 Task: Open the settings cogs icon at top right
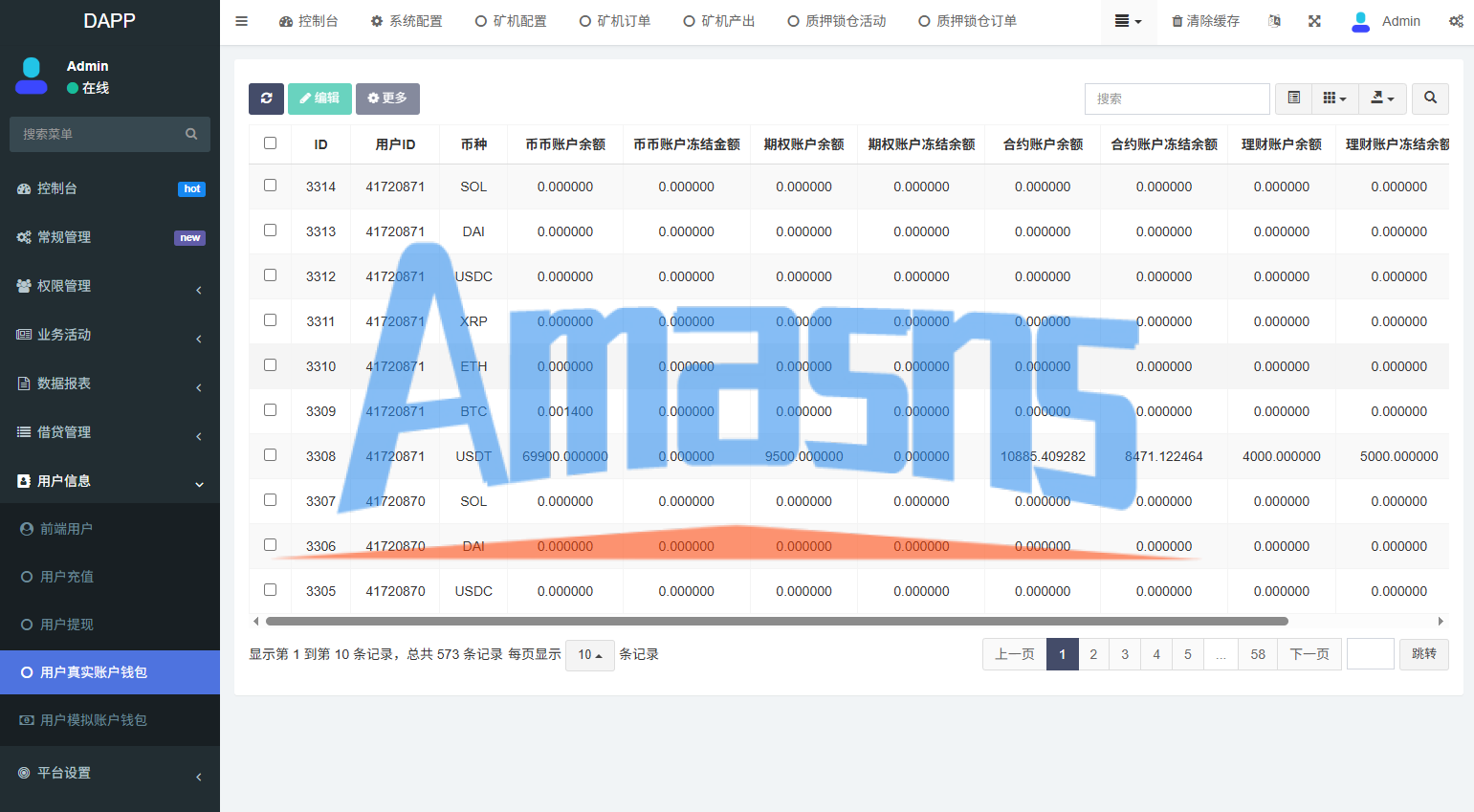tap(1456, 21)
